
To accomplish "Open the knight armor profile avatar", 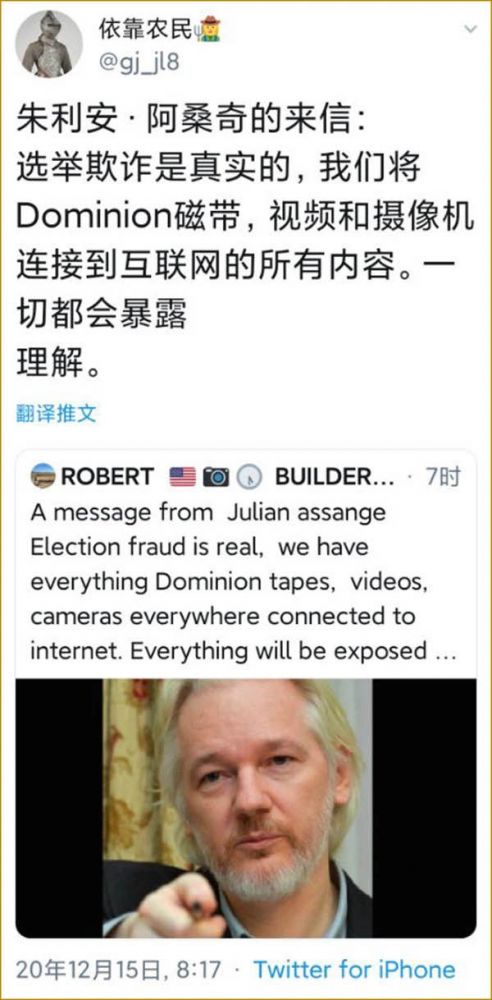I will pos(48,44).
